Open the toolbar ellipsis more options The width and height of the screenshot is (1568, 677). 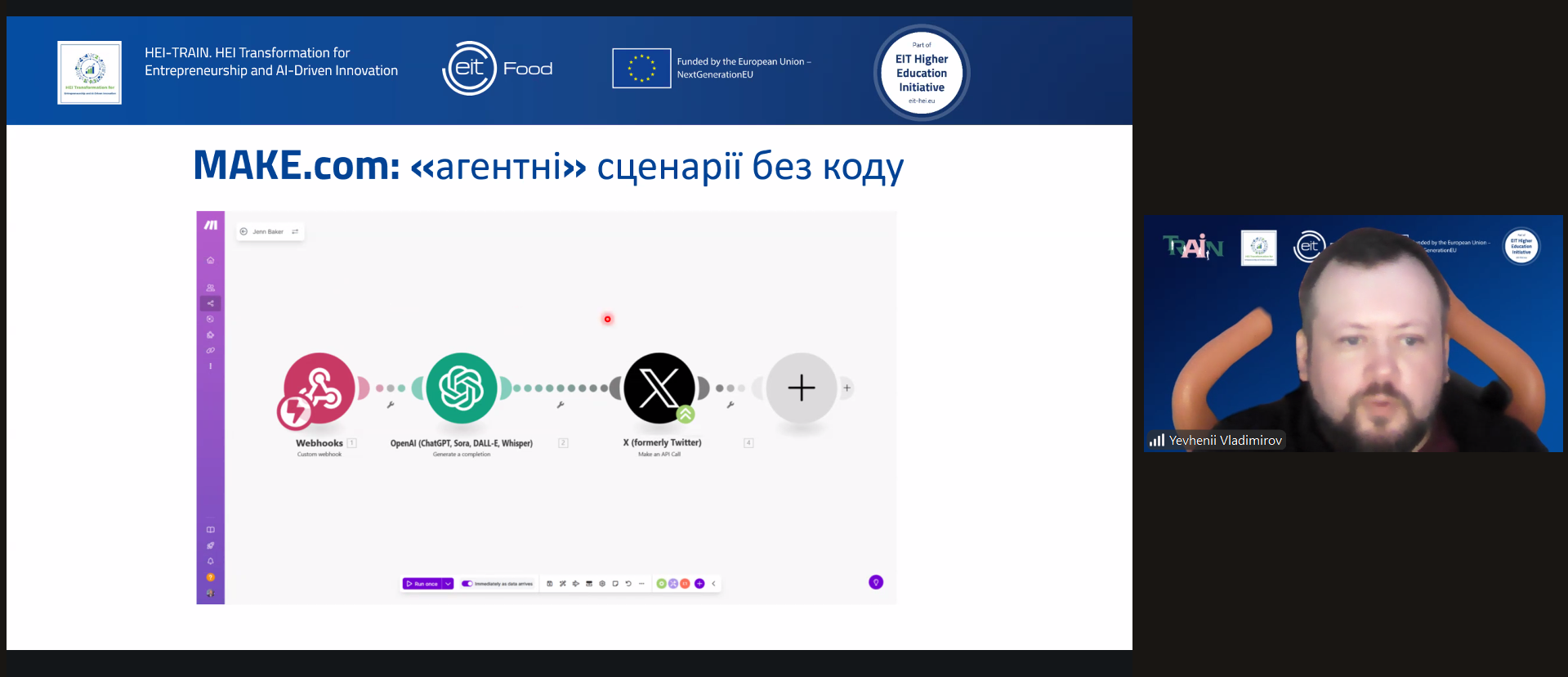641,584
